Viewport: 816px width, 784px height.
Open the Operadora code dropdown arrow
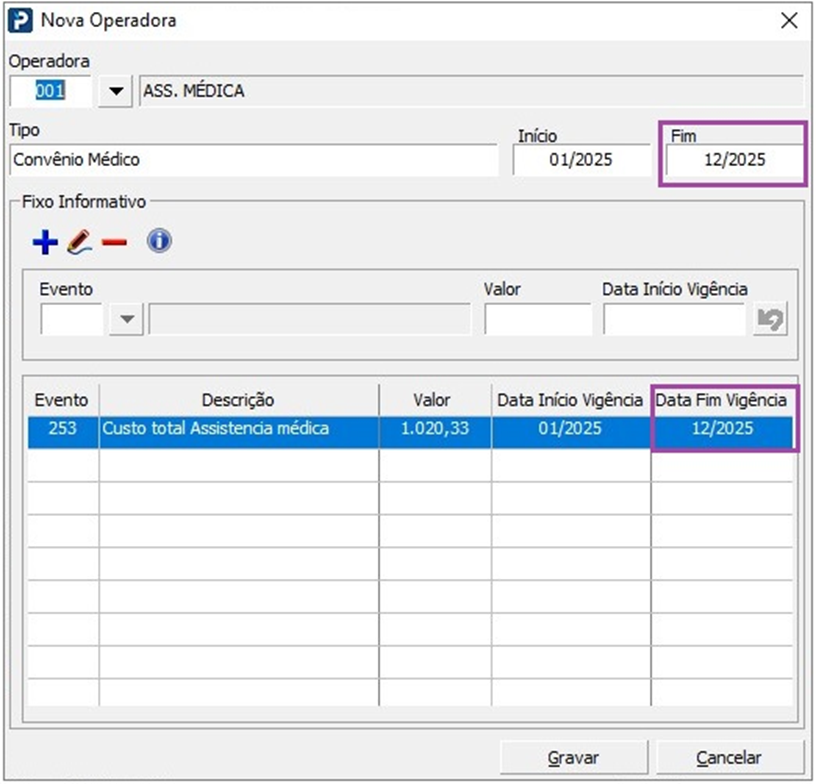point(116,91)
